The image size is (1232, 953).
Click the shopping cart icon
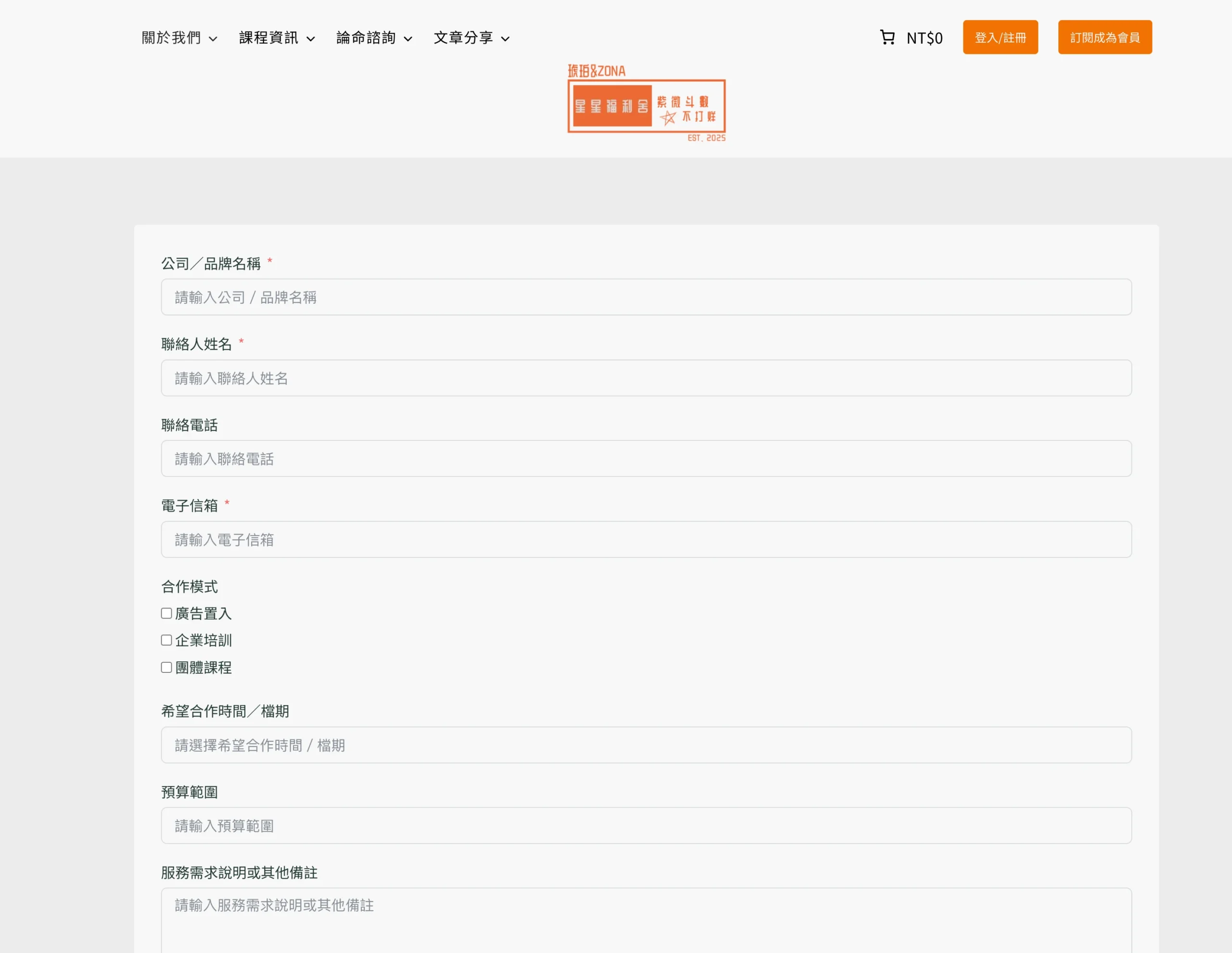click(887, 37)
